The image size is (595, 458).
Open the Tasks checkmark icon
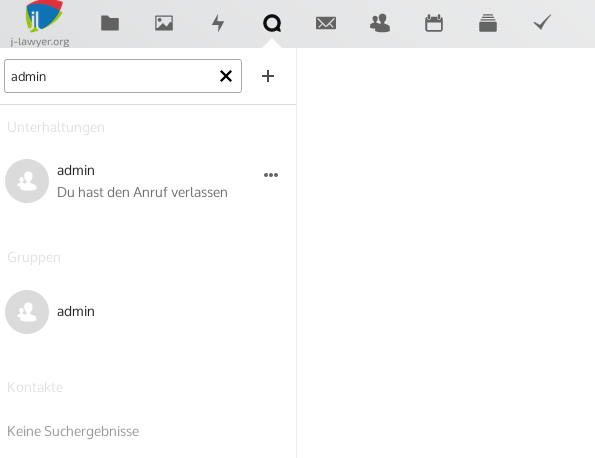pyautogui.click(x=542, y=22)
